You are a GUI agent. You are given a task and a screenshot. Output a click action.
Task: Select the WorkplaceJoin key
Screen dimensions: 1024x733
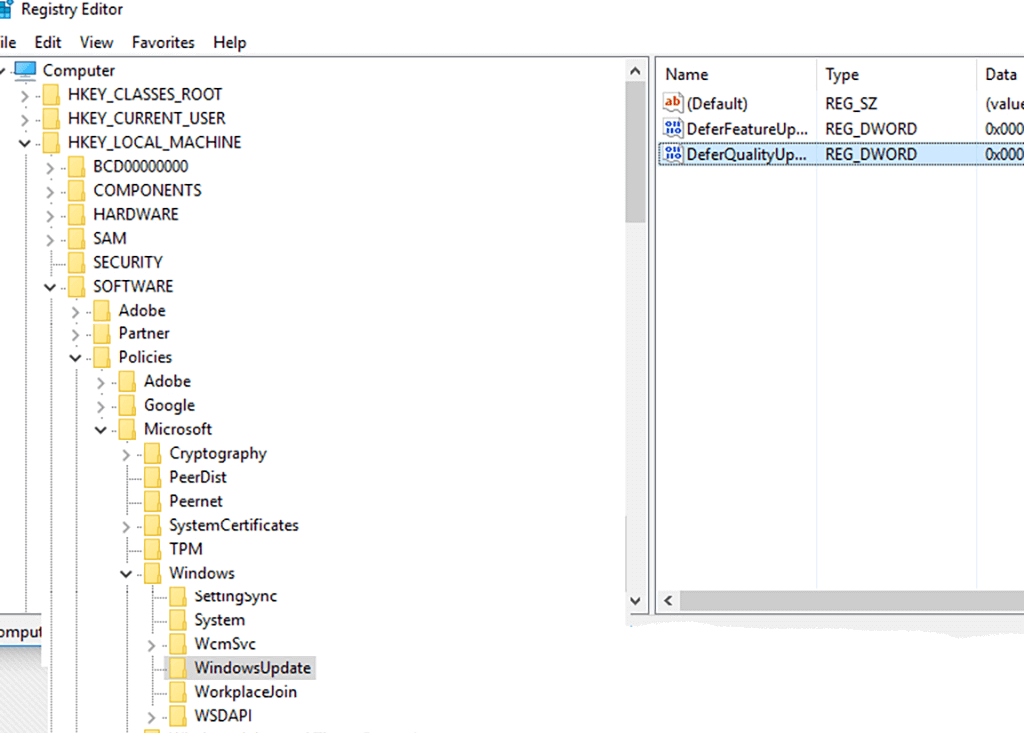click(245, 692)
